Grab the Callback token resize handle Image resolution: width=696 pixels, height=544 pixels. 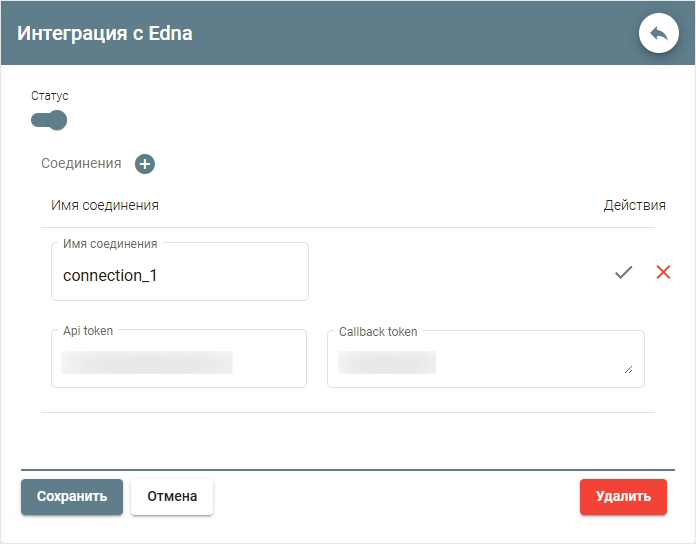click(x=629, y=369)
